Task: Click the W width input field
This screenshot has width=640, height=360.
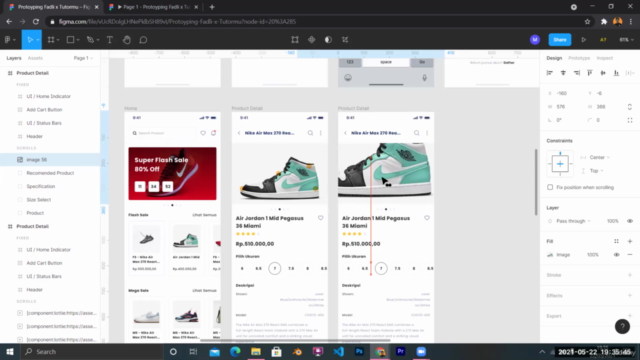Action: pos(565,107)
